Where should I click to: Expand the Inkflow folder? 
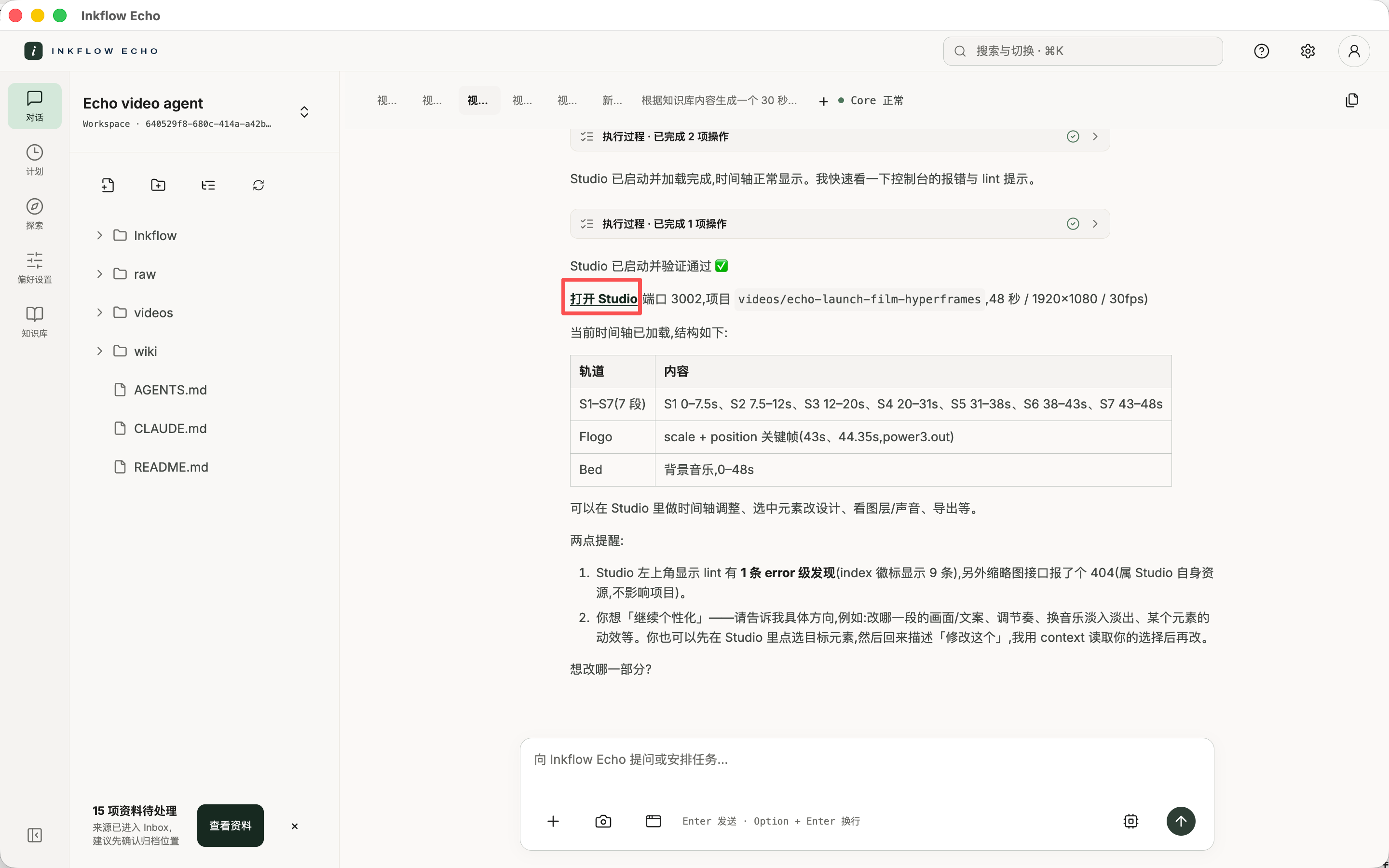tap(99, 235)
